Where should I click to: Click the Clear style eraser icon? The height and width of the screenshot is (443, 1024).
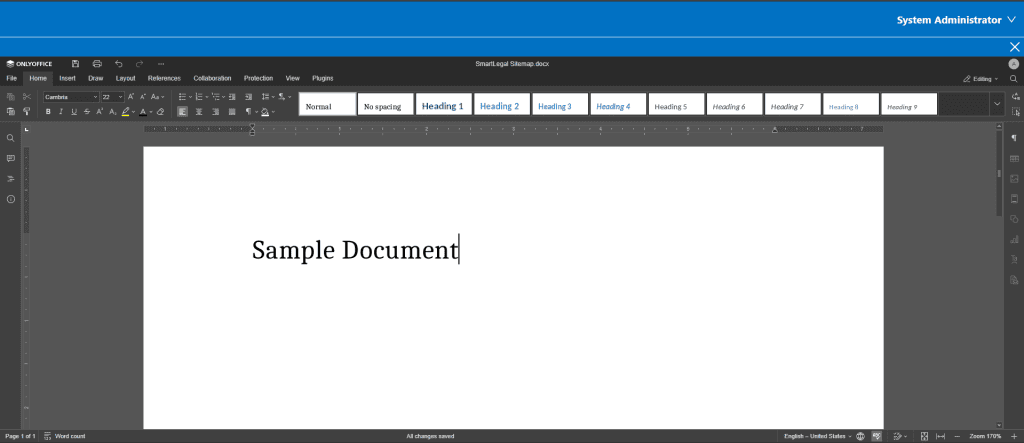coord(160,112)
